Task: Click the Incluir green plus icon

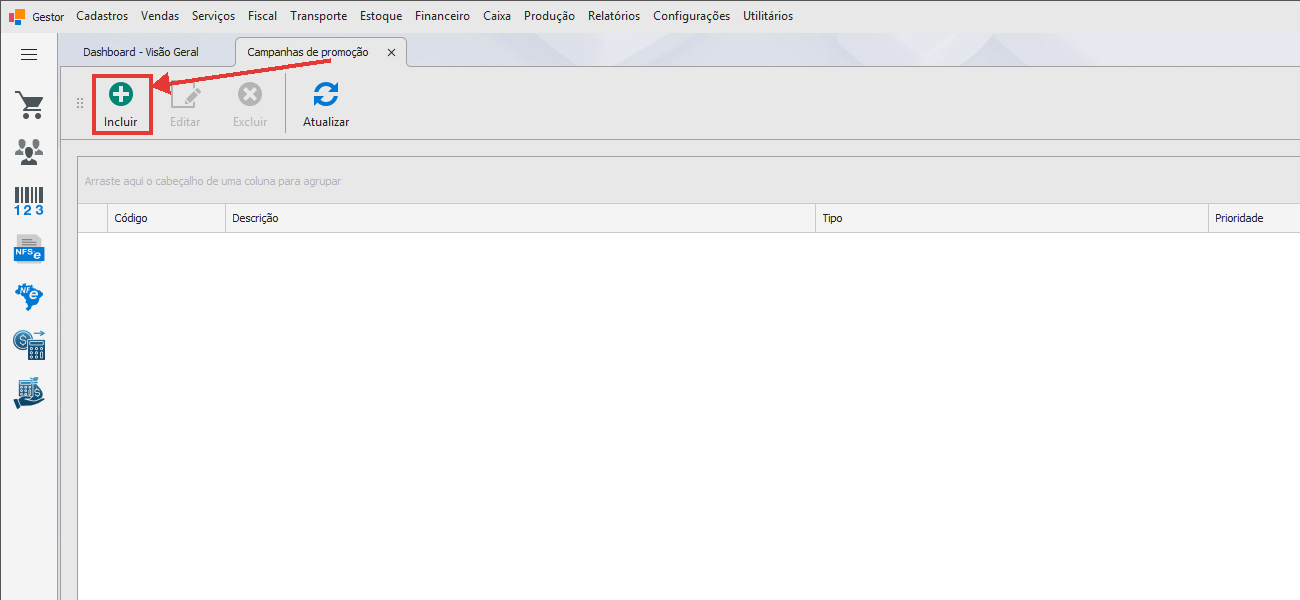Action: pos(121,95)
